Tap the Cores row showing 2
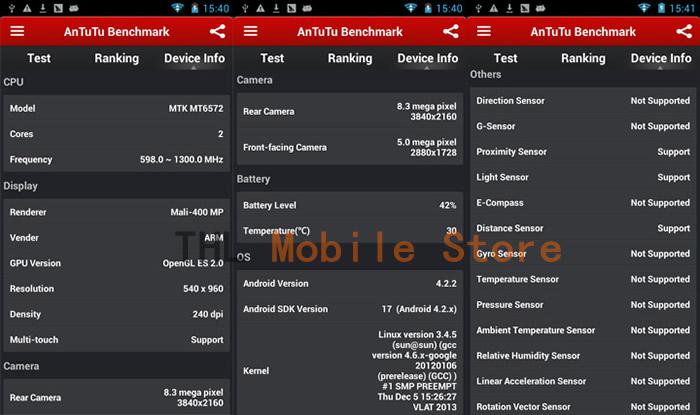This screenshot has height=415, width=700. tap(117, 134)
